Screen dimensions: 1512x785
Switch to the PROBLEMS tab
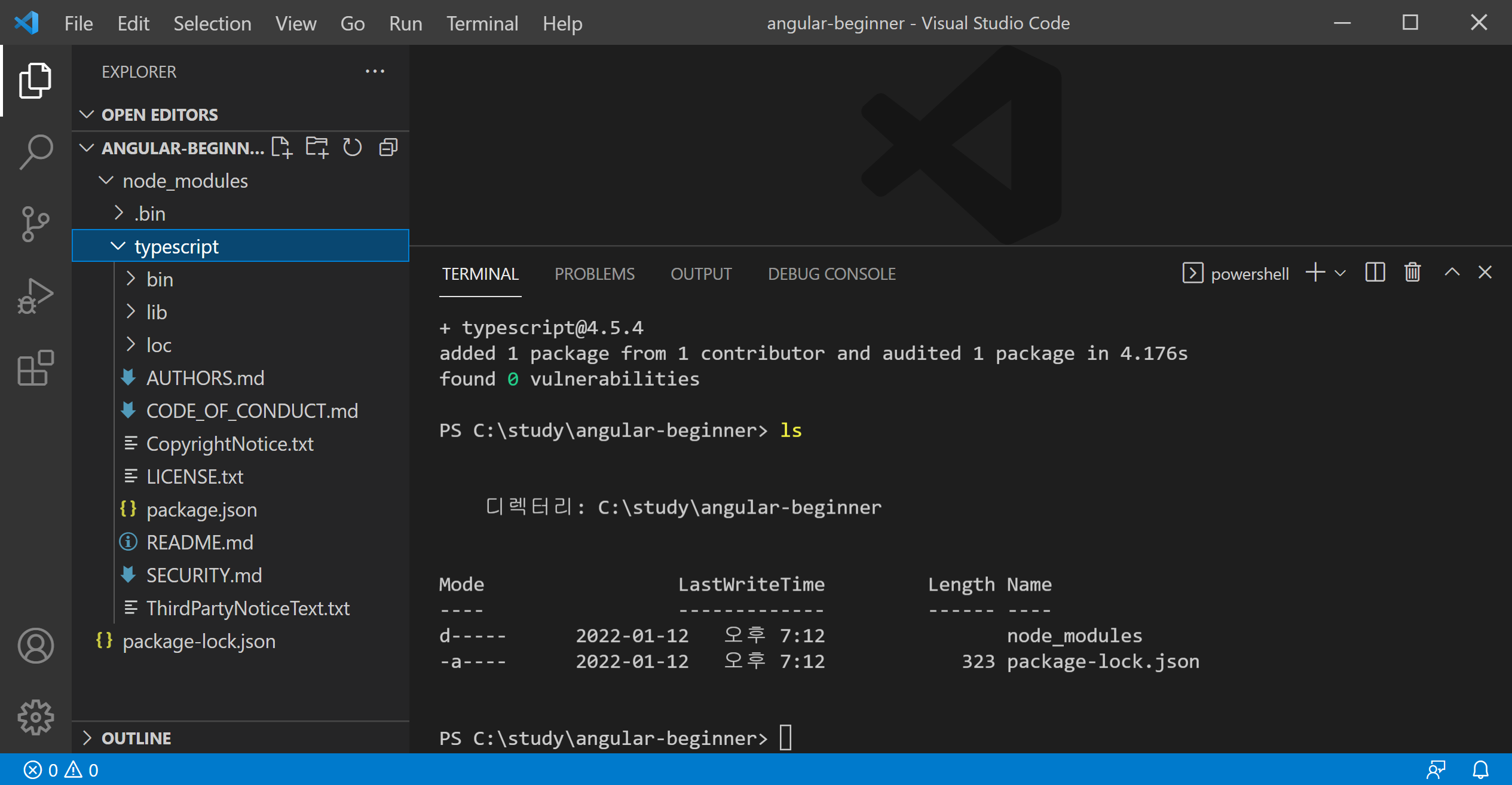594,274
